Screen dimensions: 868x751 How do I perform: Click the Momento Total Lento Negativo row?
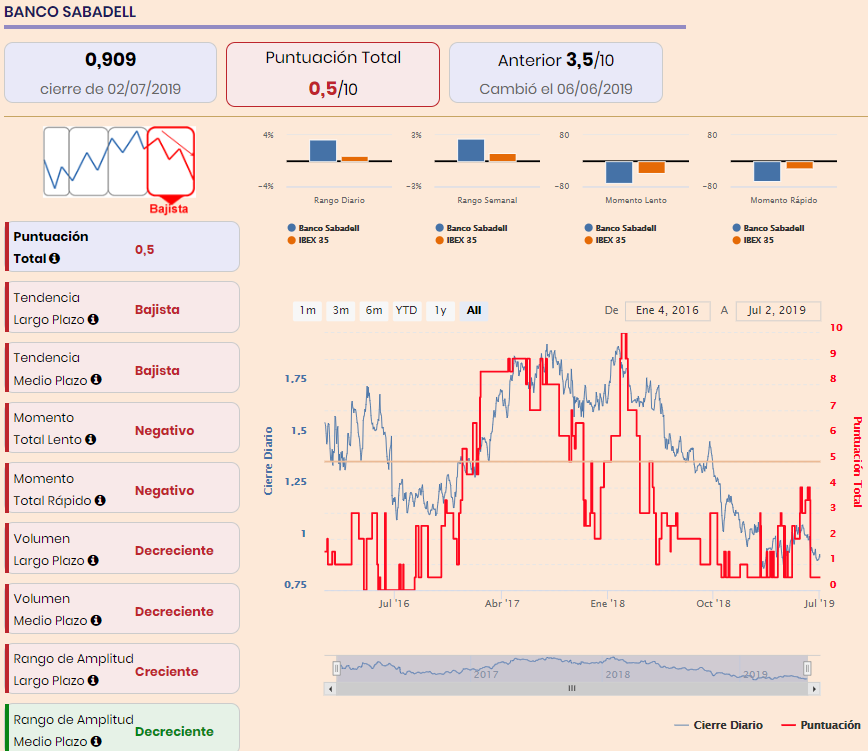point(122,428)
